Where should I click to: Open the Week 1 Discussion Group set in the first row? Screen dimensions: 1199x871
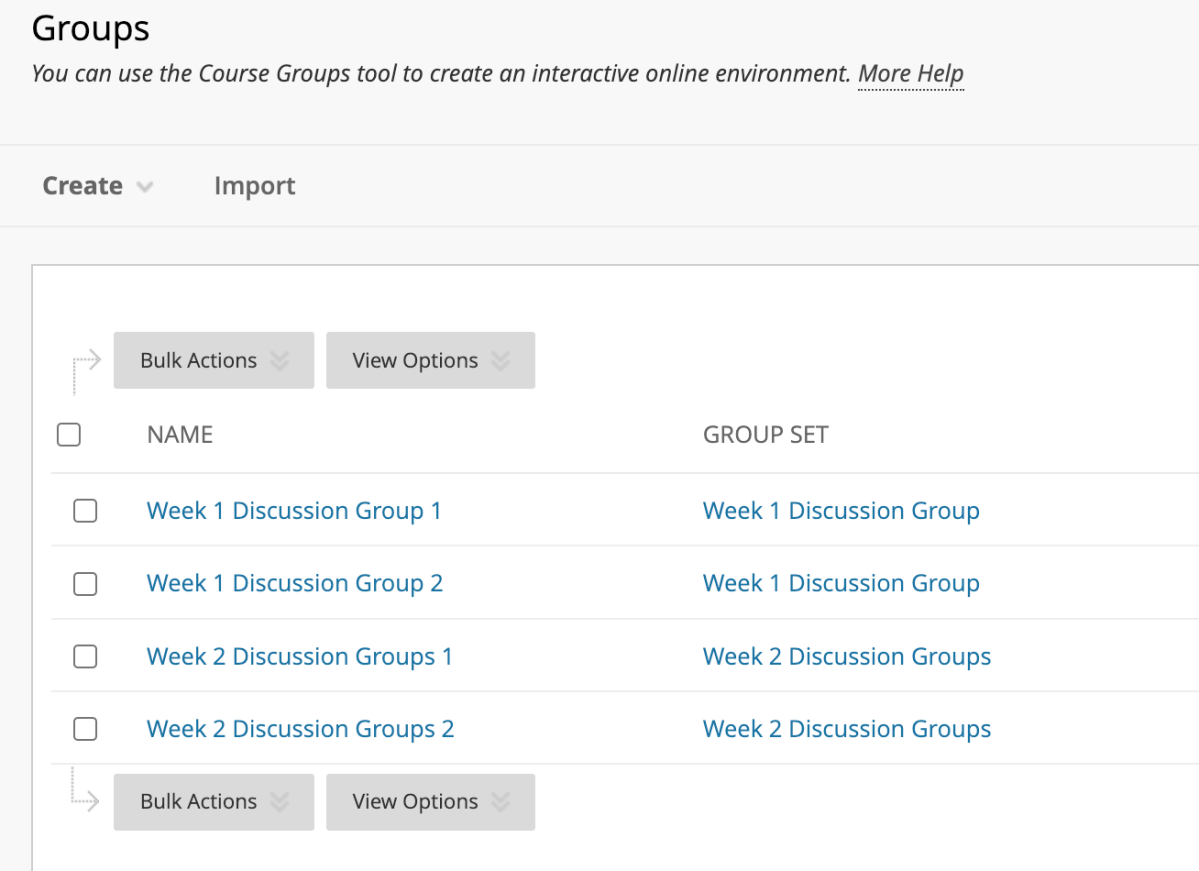tap(840, 511)
